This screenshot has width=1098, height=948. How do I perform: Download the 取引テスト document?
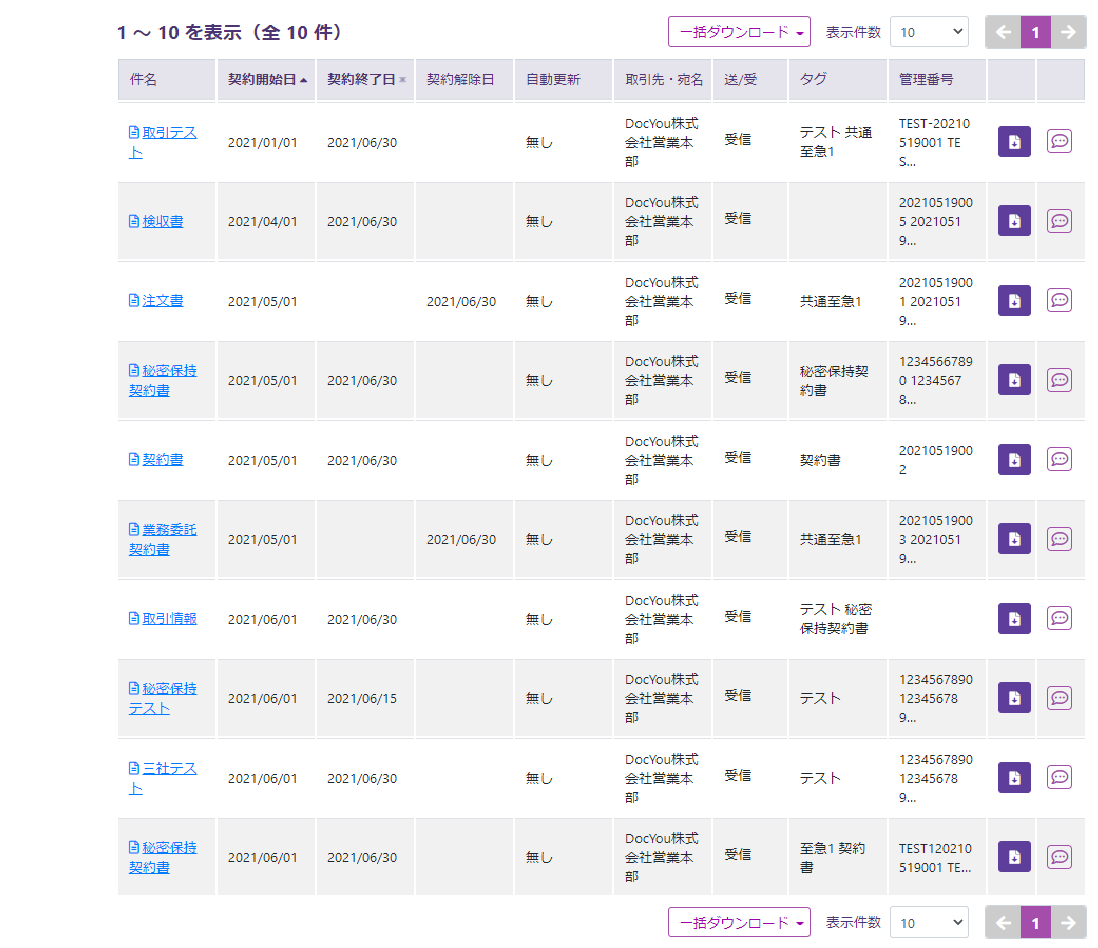click(x=1014, y=142)
